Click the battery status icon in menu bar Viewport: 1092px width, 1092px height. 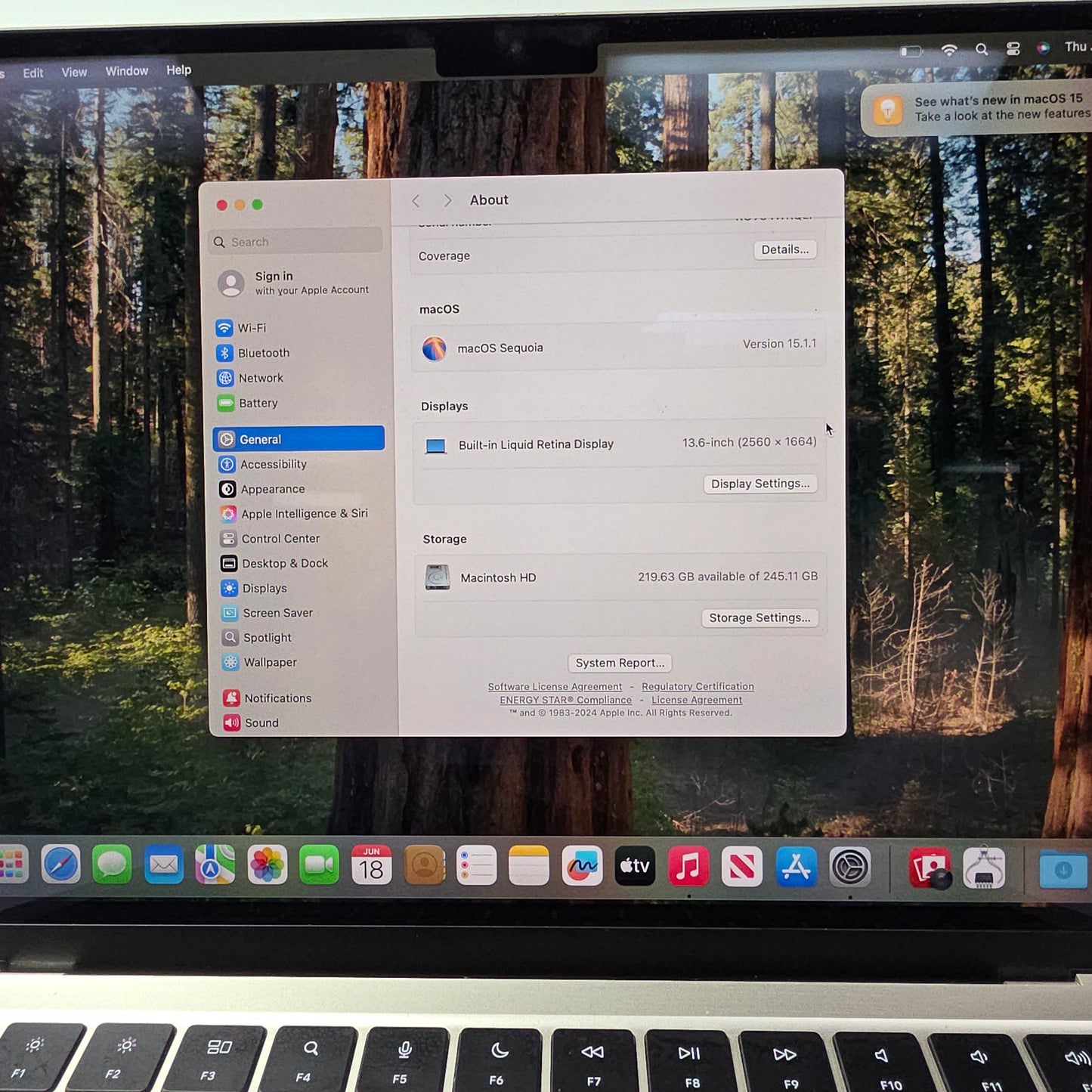tap(911, 51)
